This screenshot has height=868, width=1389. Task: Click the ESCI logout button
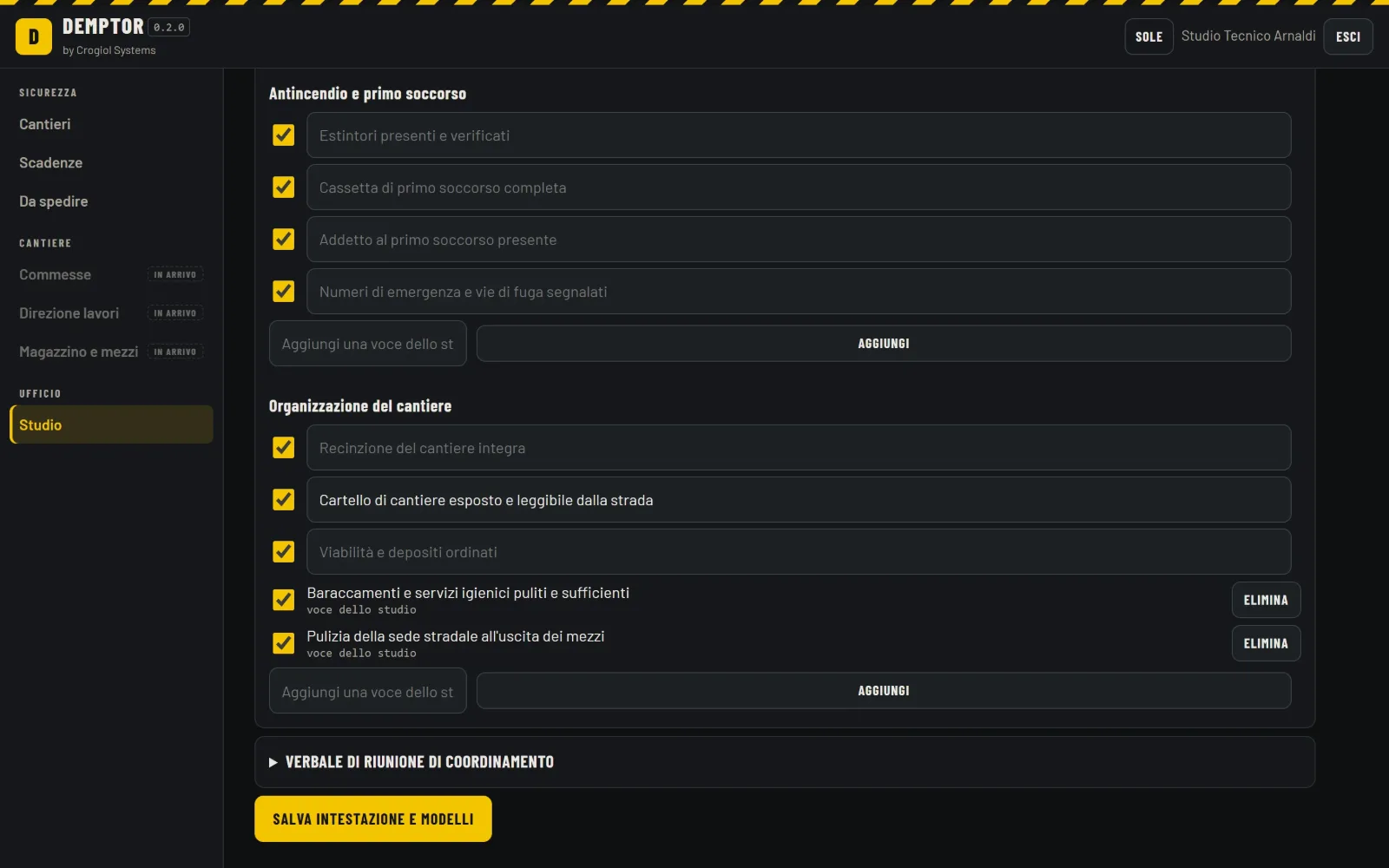1348,36
